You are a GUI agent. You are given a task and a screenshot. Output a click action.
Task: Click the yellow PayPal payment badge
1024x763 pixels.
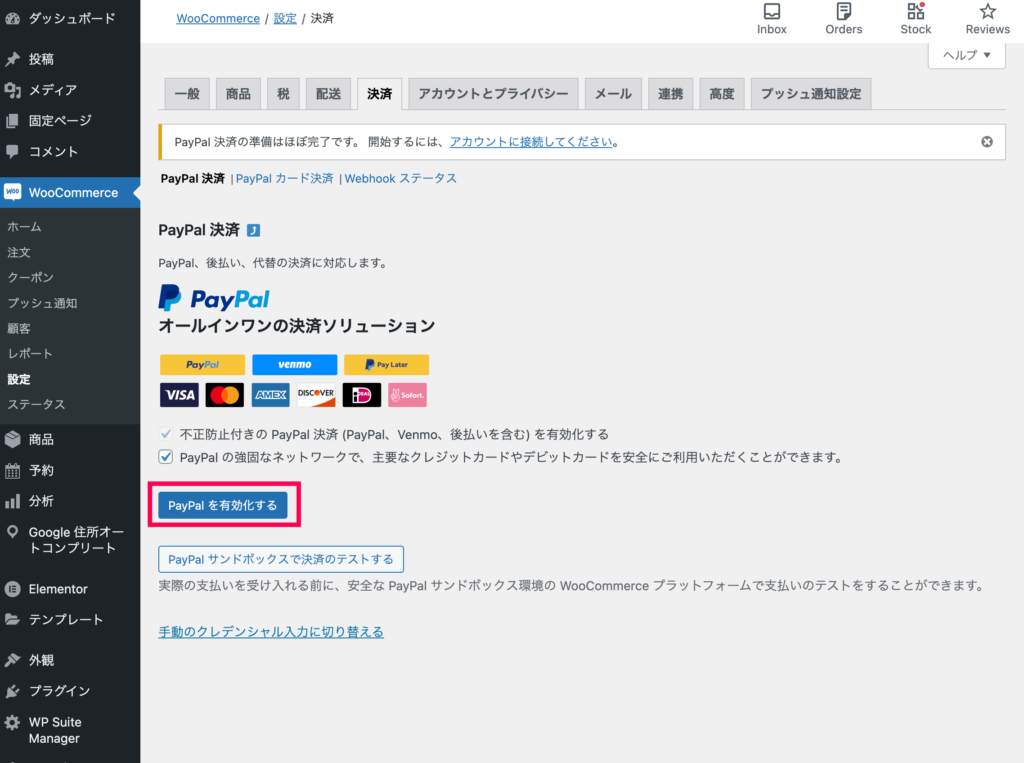(202, 365)
